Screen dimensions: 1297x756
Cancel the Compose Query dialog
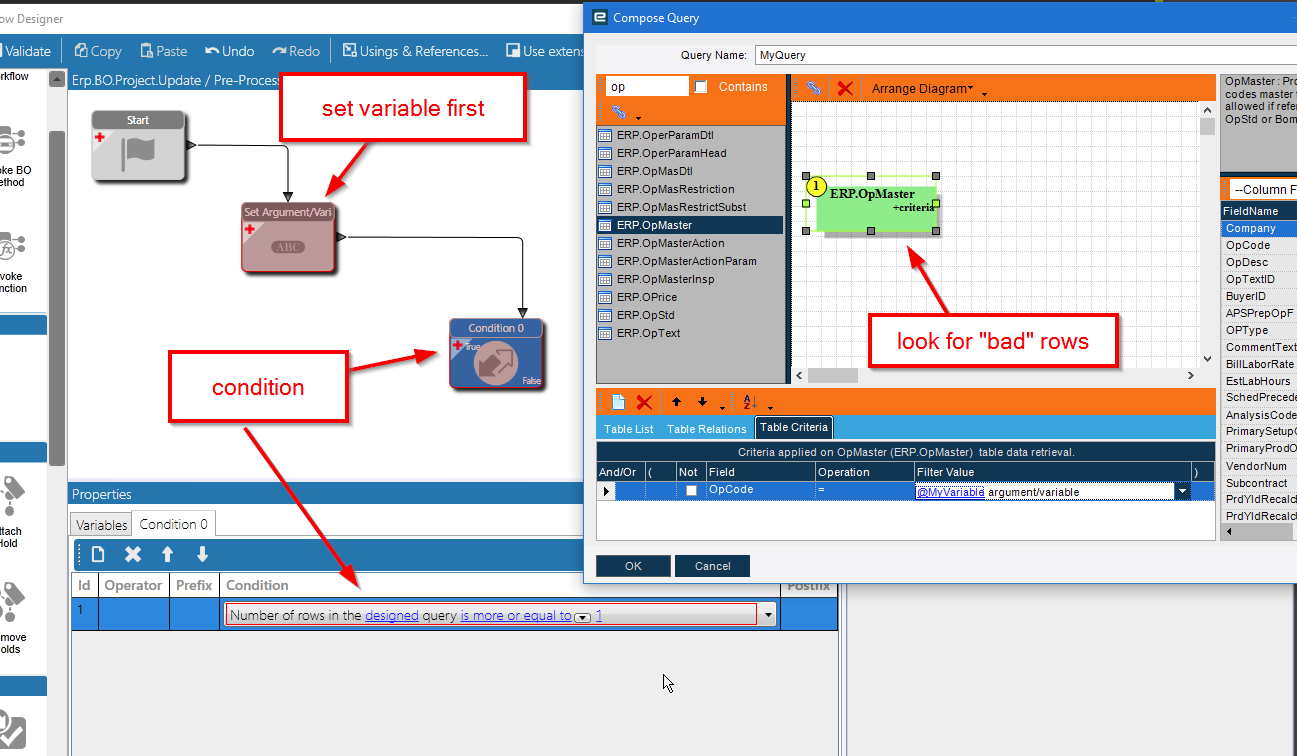pyautogui.click(x=712, y=566)
